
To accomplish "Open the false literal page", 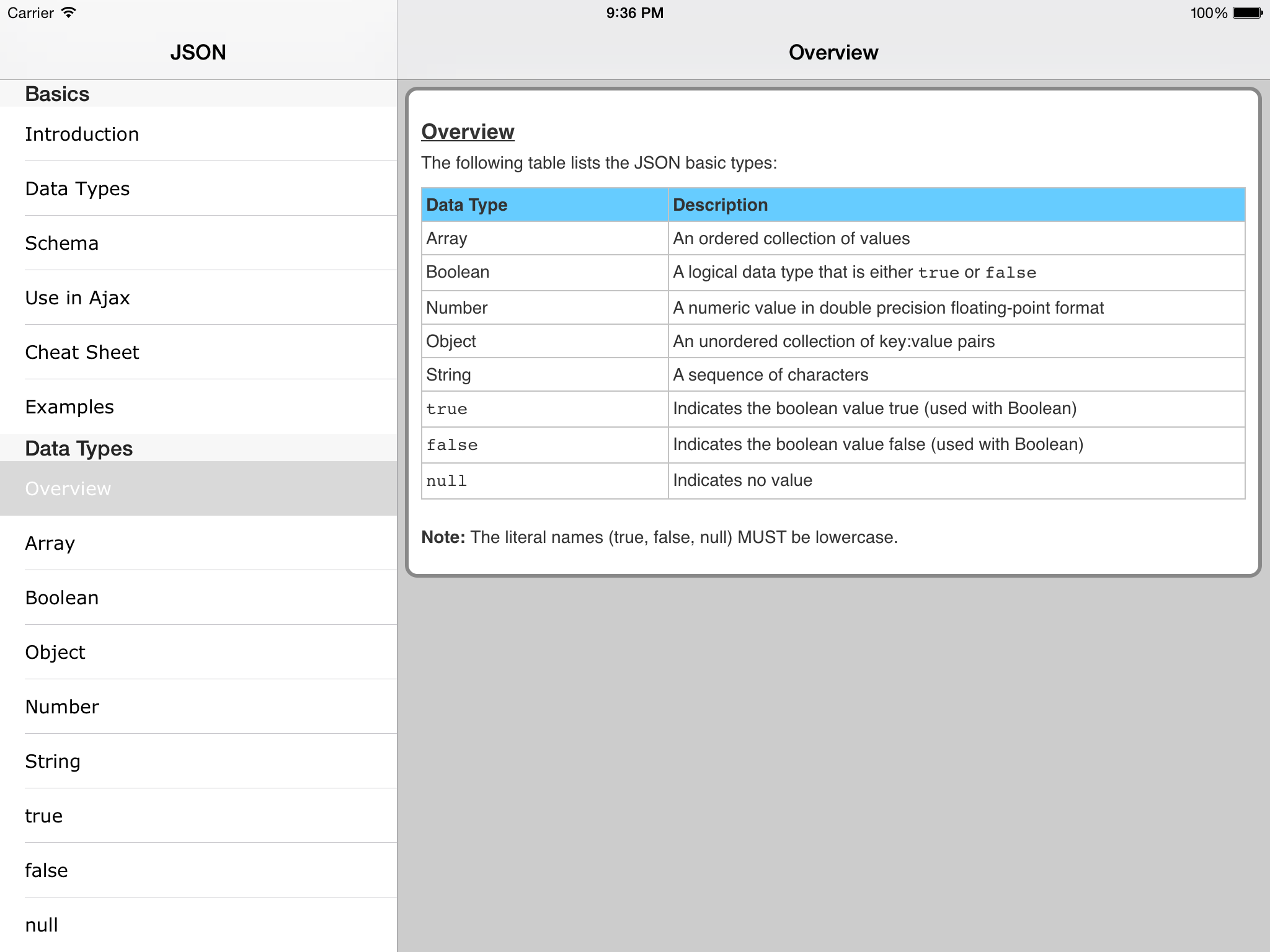I will pyautogui.click(x=47, y=871).
